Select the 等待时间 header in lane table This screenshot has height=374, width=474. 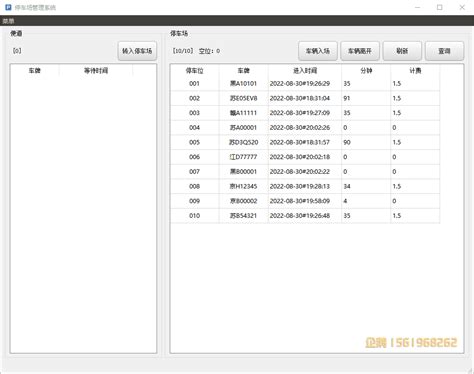[96, 71]
